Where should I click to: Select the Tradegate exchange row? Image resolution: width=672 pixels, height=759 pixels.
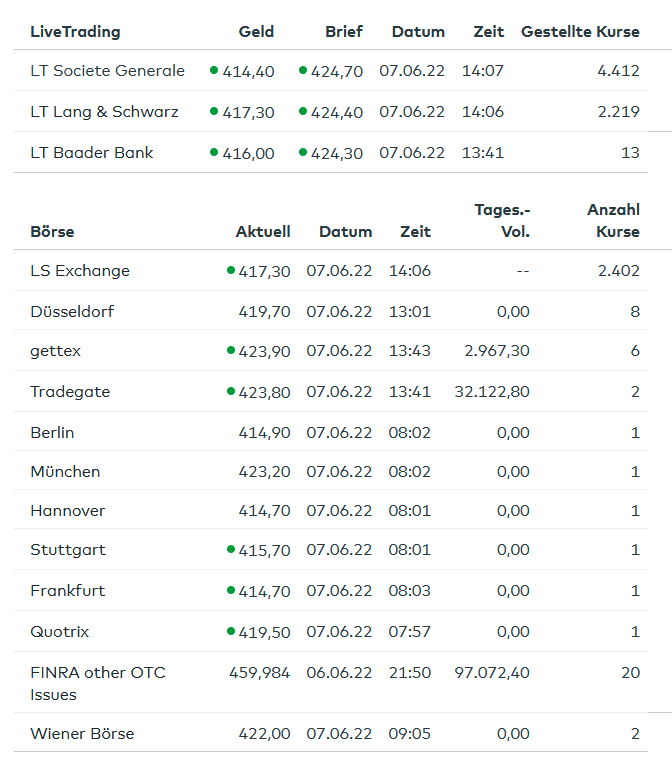point(331,392)
